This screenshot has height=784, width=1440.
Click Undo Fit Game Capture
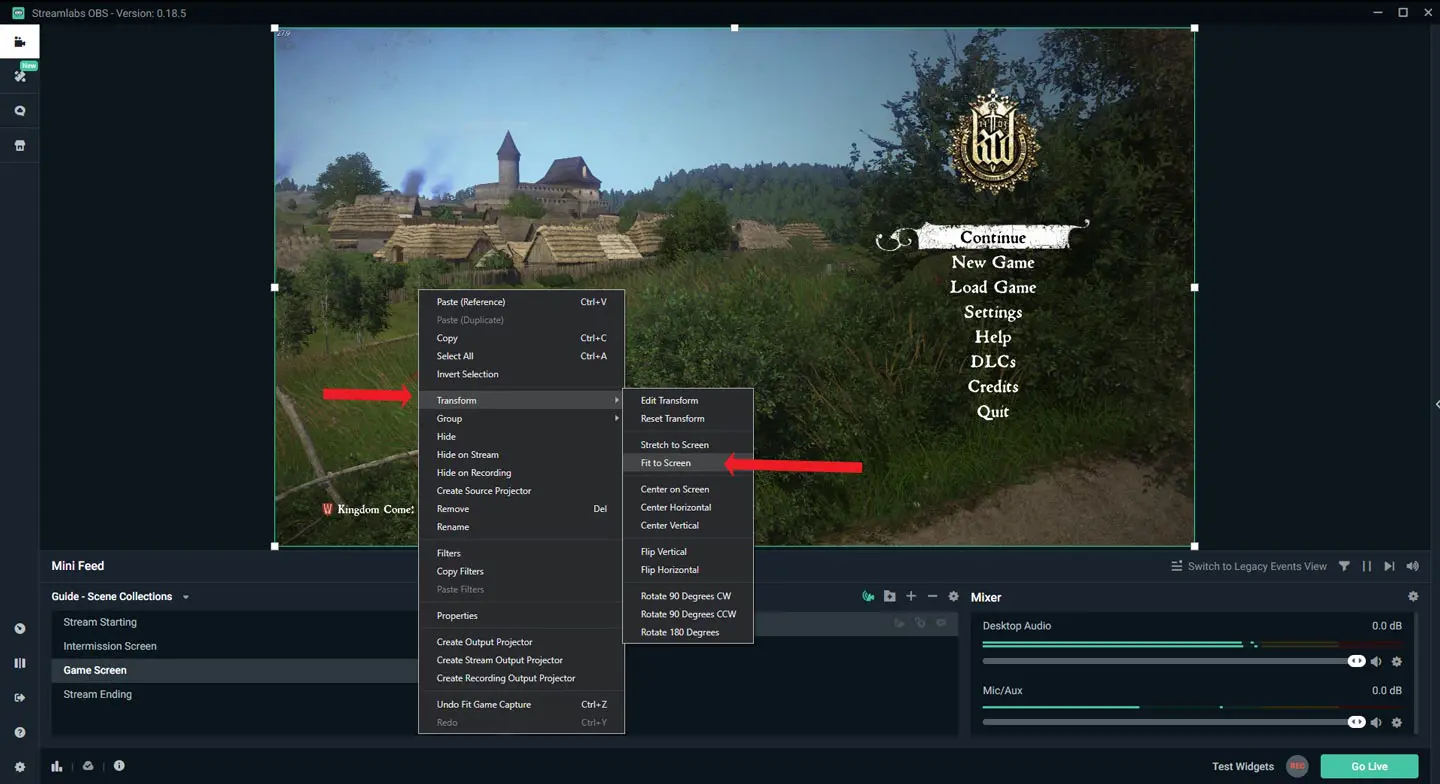click(521, 704)
